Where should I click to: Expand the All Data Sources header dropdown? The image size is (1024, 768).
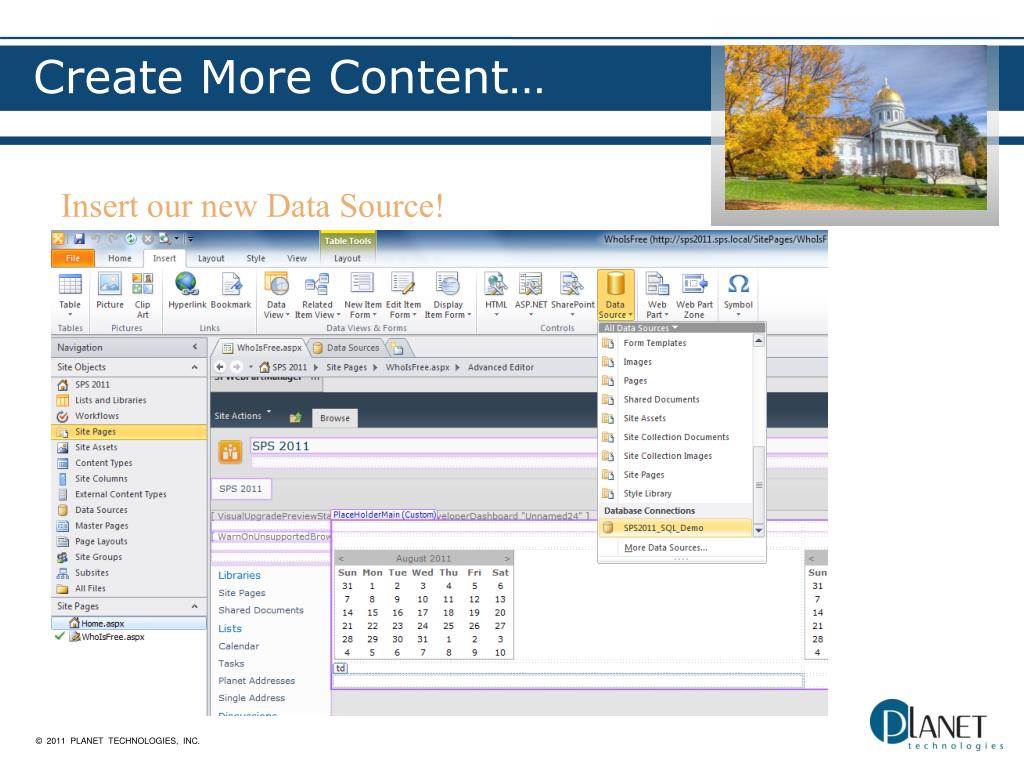[641, 328]
